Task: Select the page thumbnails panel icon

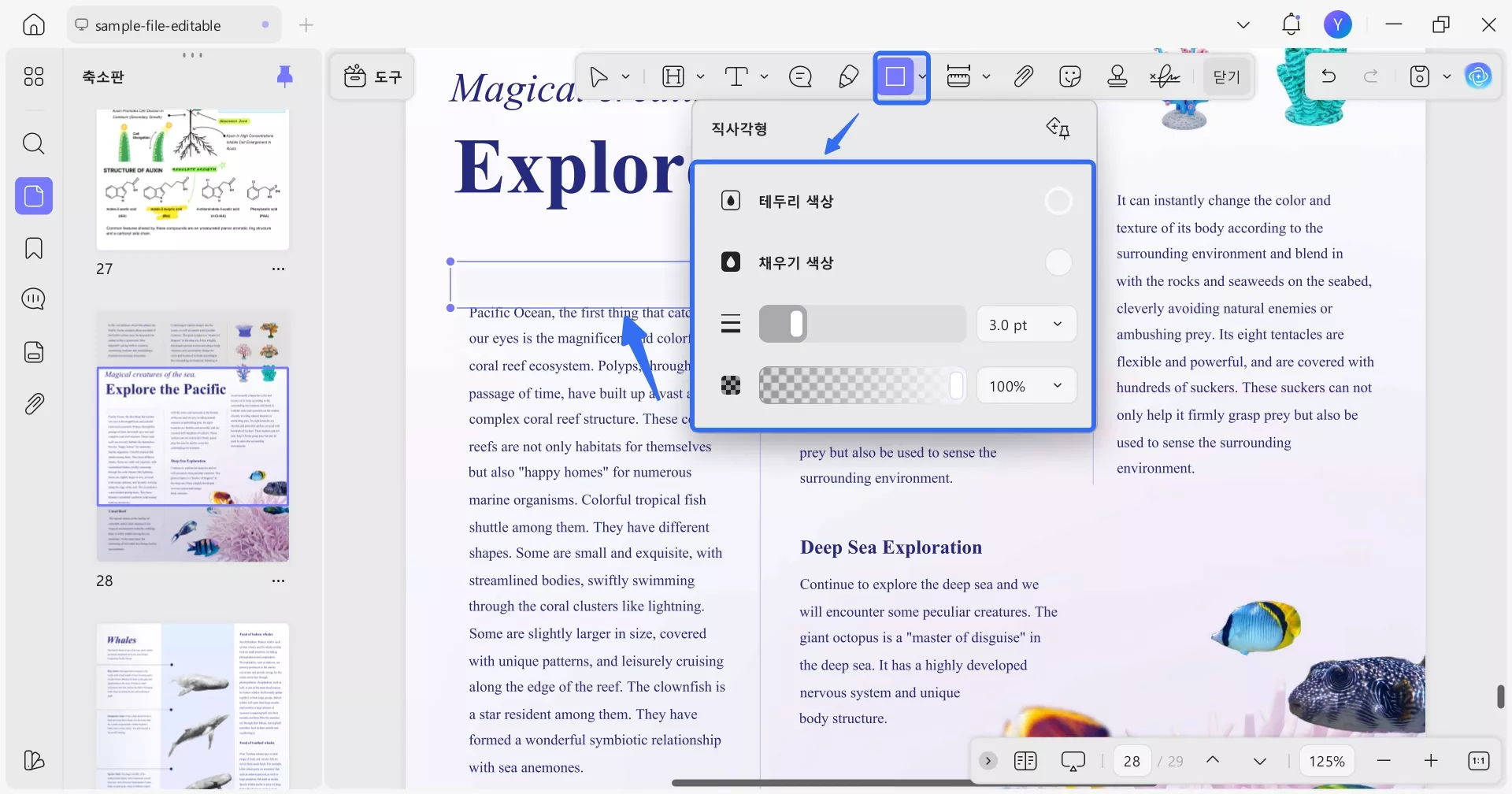Action: pyautogui.click(x=34, y=196)
